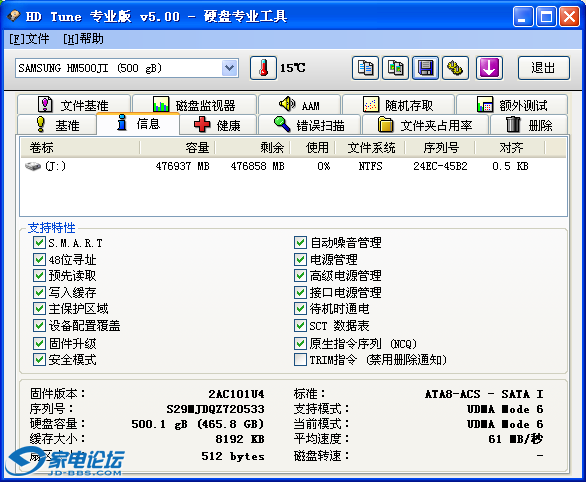The width and height of the screenshot is (586, 482).
Task: Toggle the TRIM指令 checkbox
Action: click(300, 359)
